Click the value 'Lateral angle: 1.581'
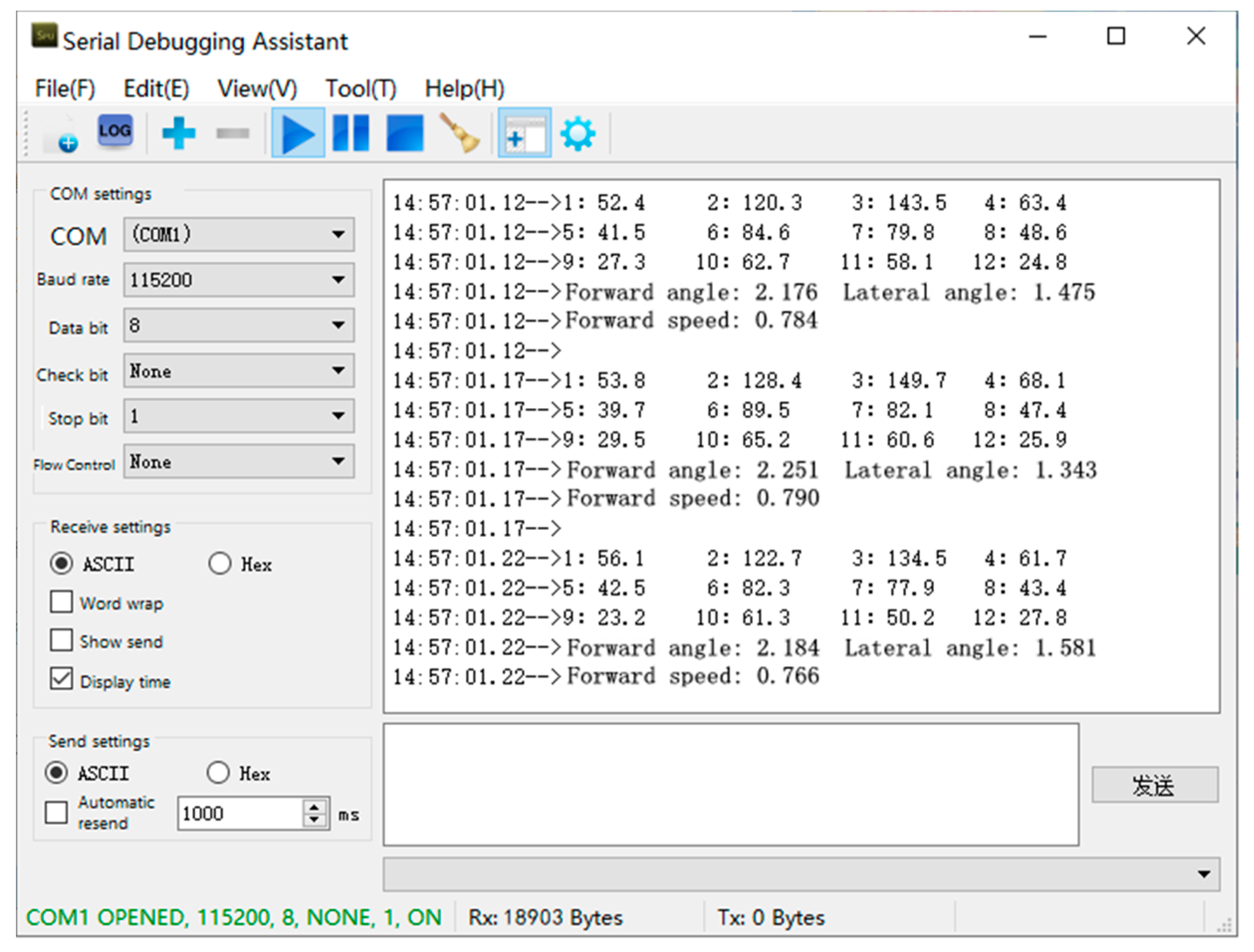This screenshot has height=952, width=1254. [x=970, y=647]
